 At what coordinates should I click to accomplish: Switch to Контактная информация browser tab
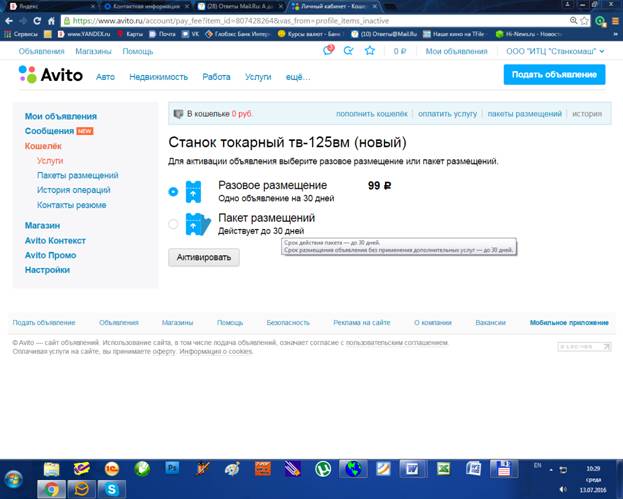(x=146, y=6)
